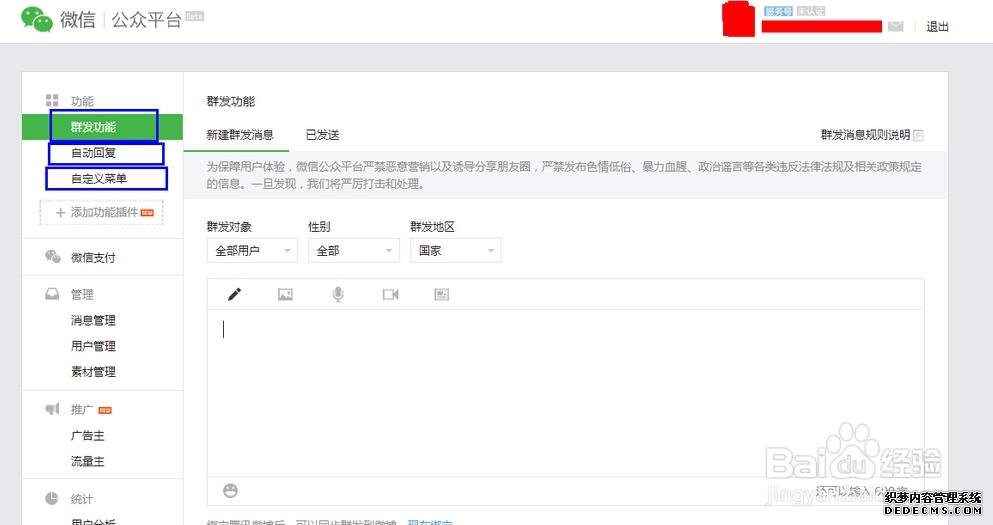The height and width of the screenshot is (525, 993).
Task: Switch to 新建群发消息 tab
Action: (x=240, y=135)
